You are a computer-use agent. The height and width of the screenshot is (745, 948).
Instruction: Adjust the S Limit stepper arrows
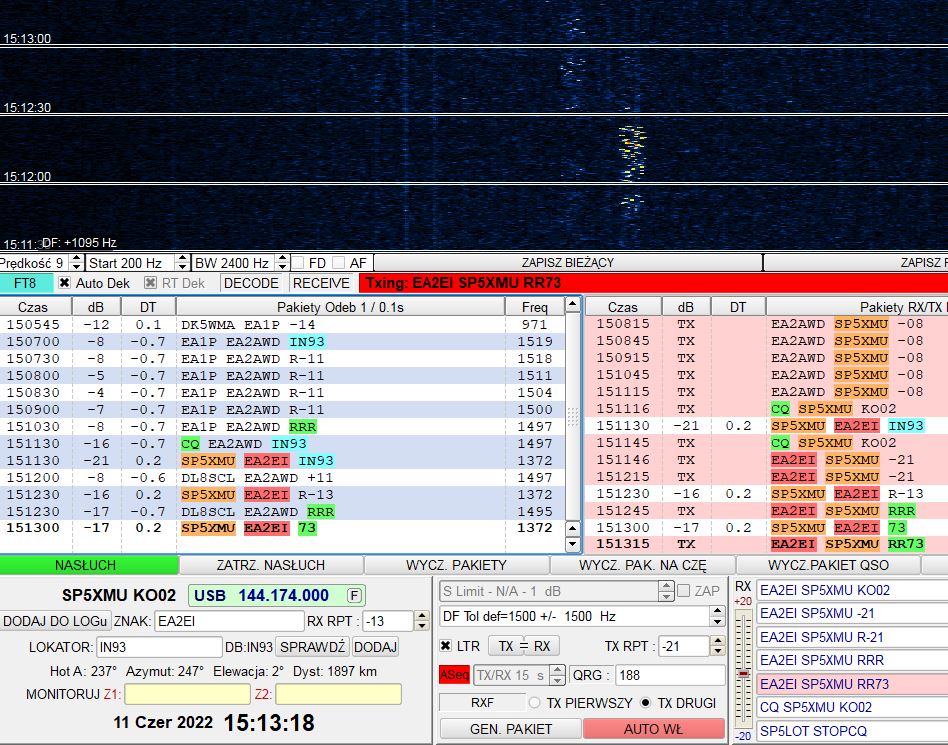(x=666, y=591)
